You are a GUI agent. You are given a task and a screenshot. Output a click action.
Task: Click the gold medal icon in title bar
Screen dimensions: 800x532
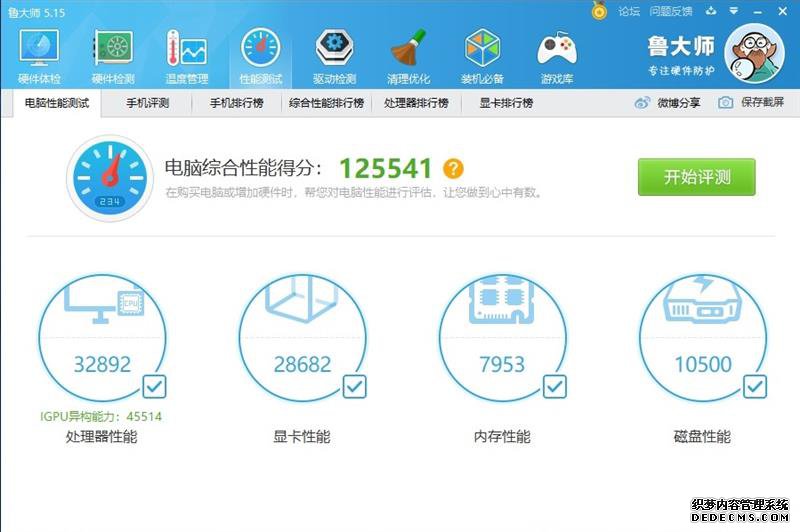(599, 10)
